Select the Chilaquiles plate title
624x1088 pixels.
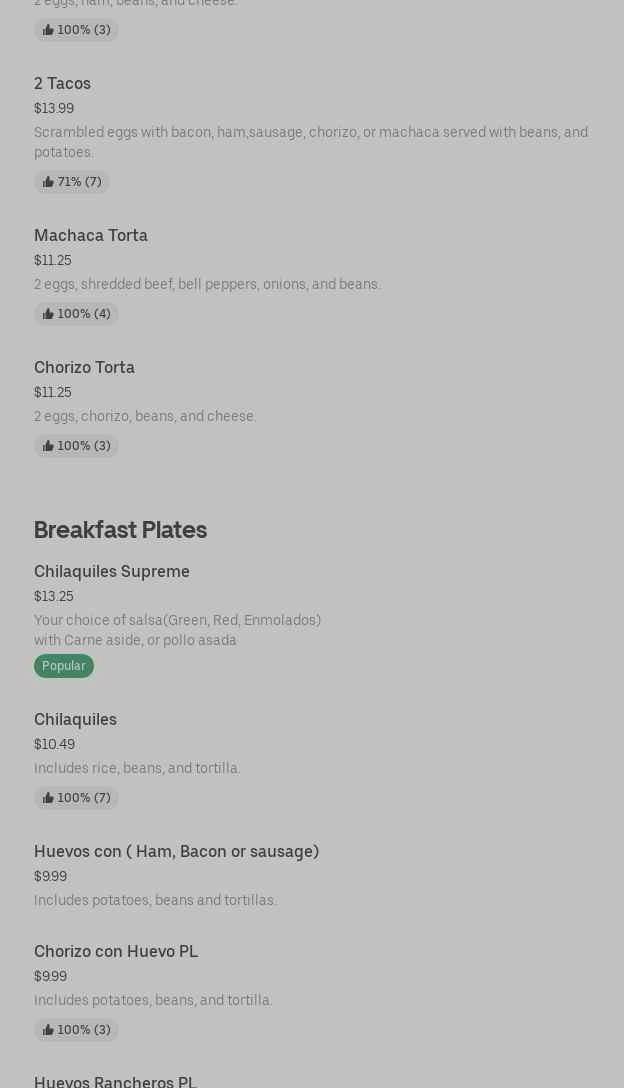pos(75,719)
